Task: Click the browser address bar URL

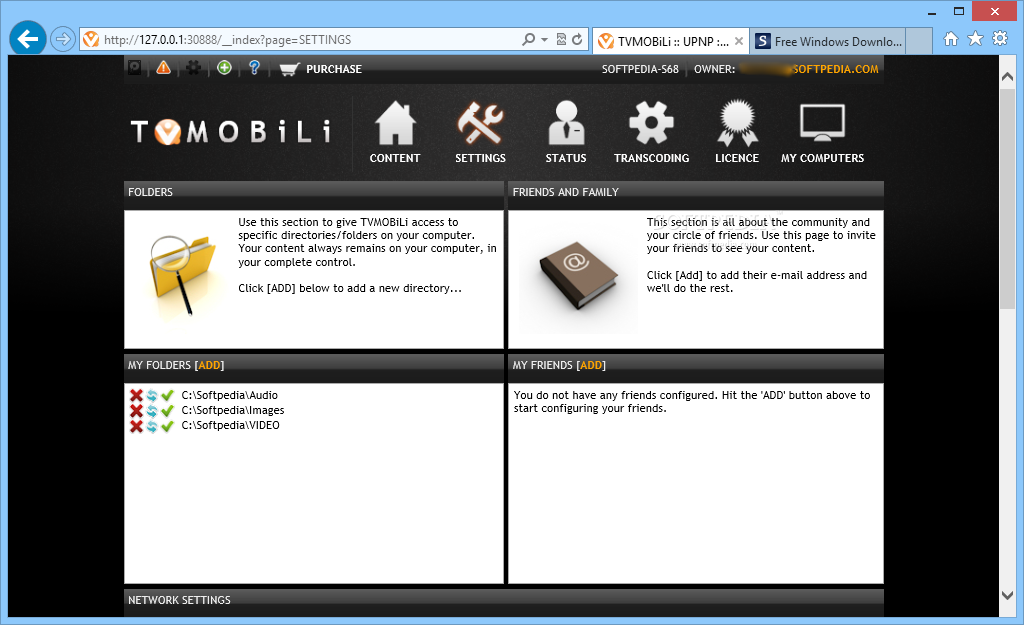Action: point(227,40)
